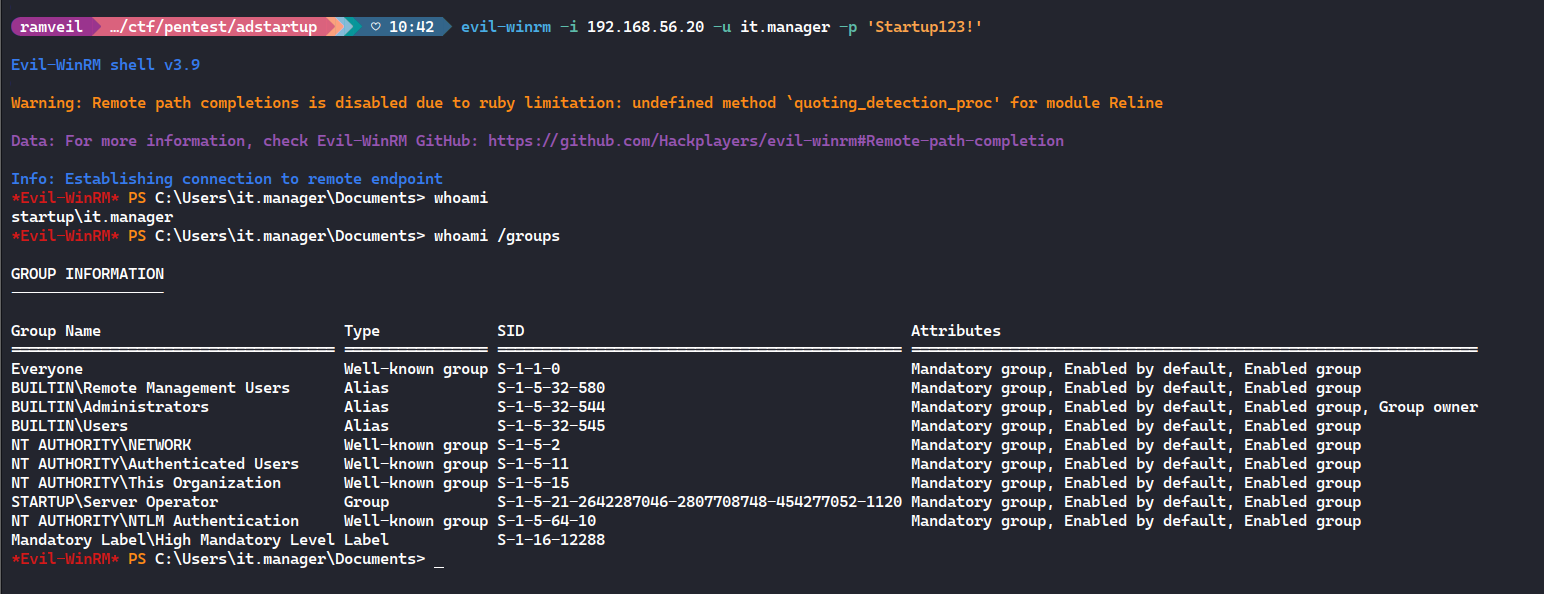1544x594 pixels.
Task: Click the whoami /groups command text
Action: pyautogui.click(x=496, y=235)
